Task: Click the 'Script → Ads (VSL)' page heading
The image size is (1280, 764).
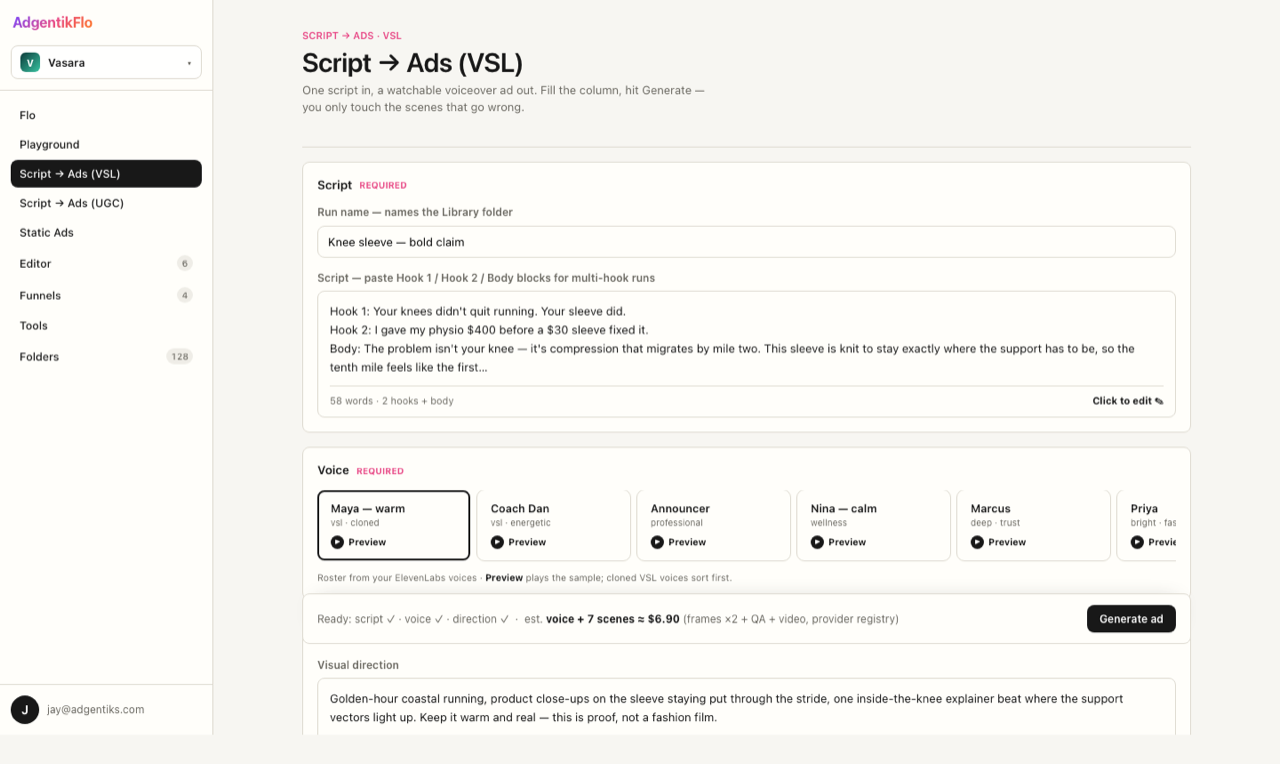Action: point(412,63)
